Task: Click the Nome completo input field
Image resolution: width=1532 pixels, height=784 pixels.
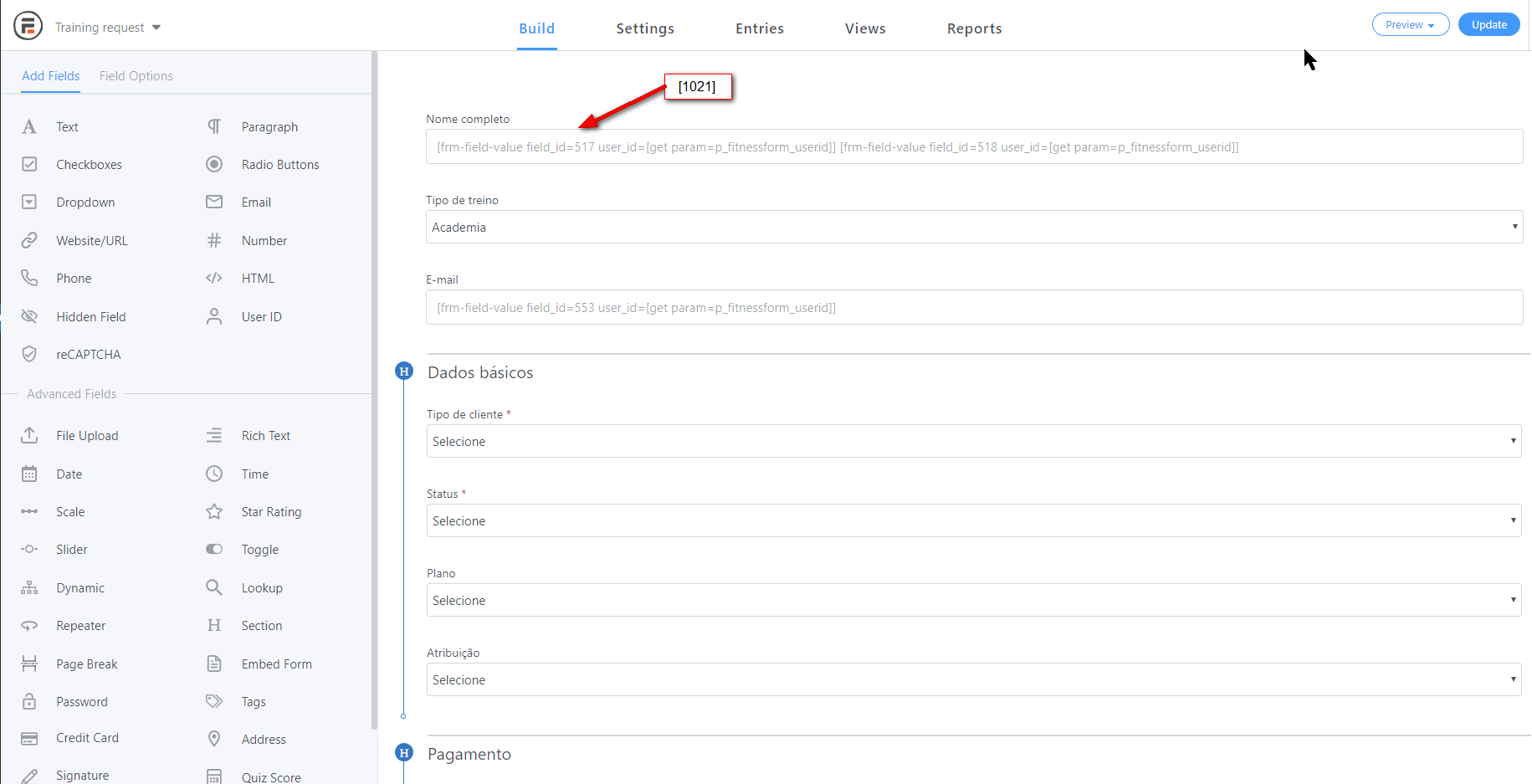Action: coord(974,146)
